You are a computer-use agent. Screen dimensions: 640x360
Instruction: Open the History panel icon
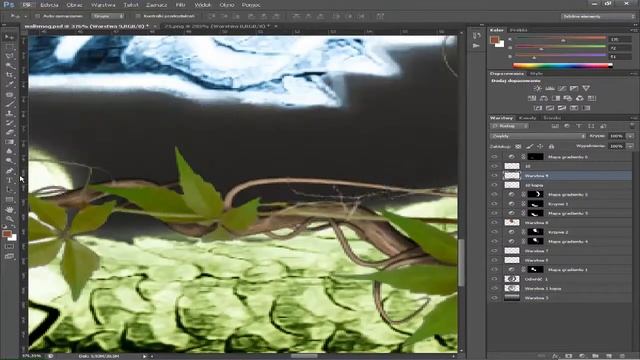476,36
